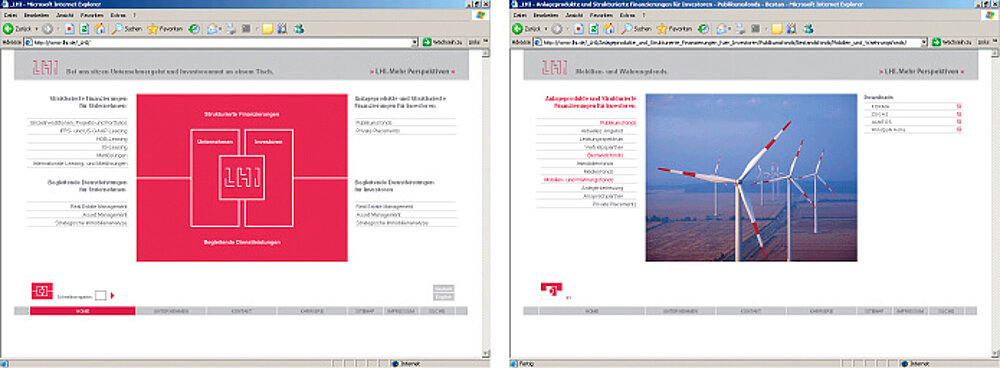Open Extras menu in wind turbine window
Image resolution: width=1000 pixels, height=368 pixels.
tap(628, 14)
